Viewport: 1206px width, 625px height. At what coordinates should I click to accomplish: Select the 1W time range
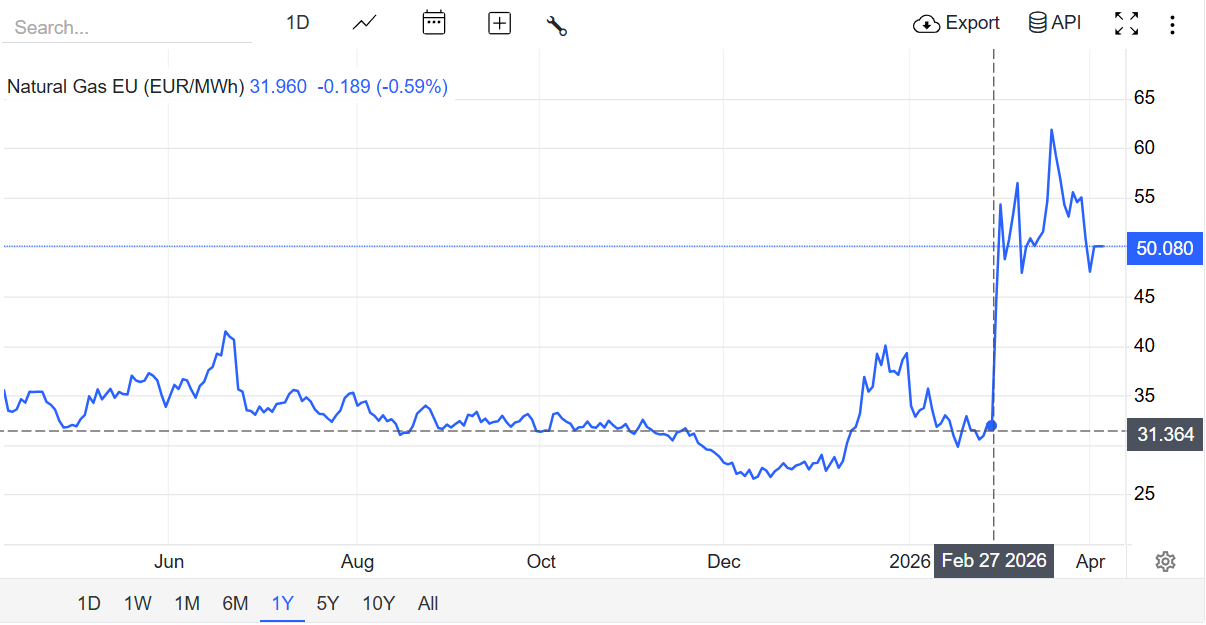click(138, 603)
